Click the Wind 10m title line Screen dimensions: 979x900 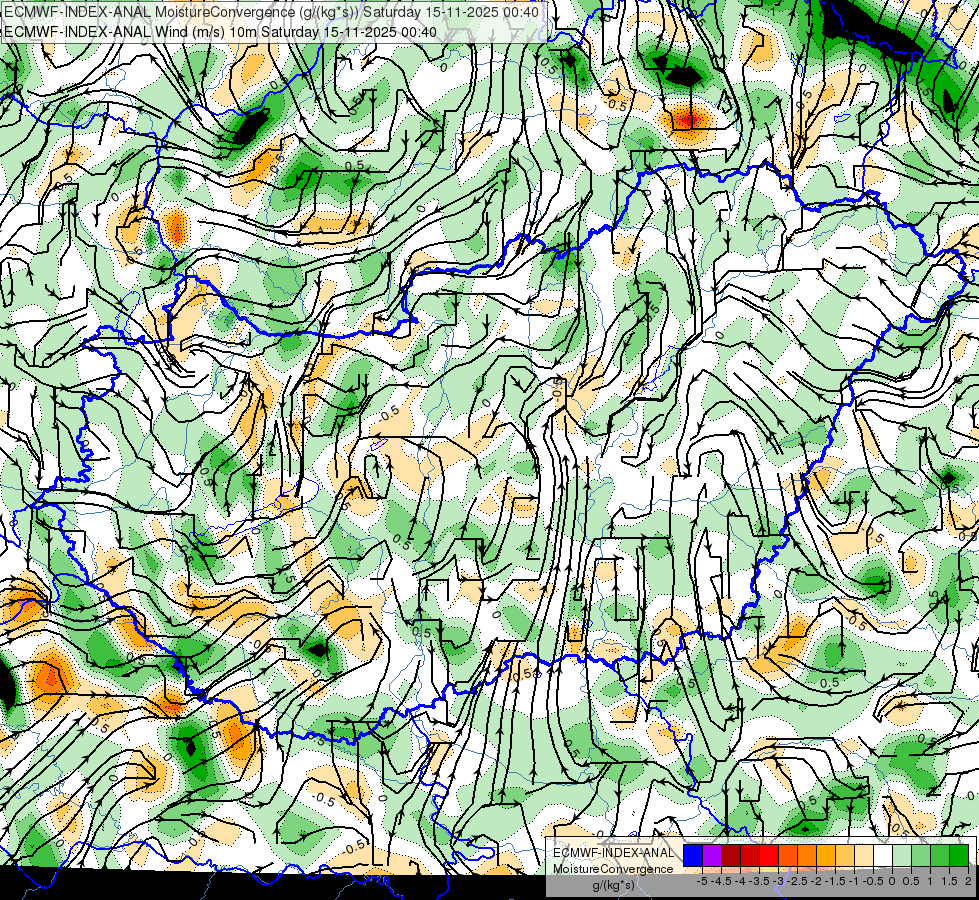(220, 31)
